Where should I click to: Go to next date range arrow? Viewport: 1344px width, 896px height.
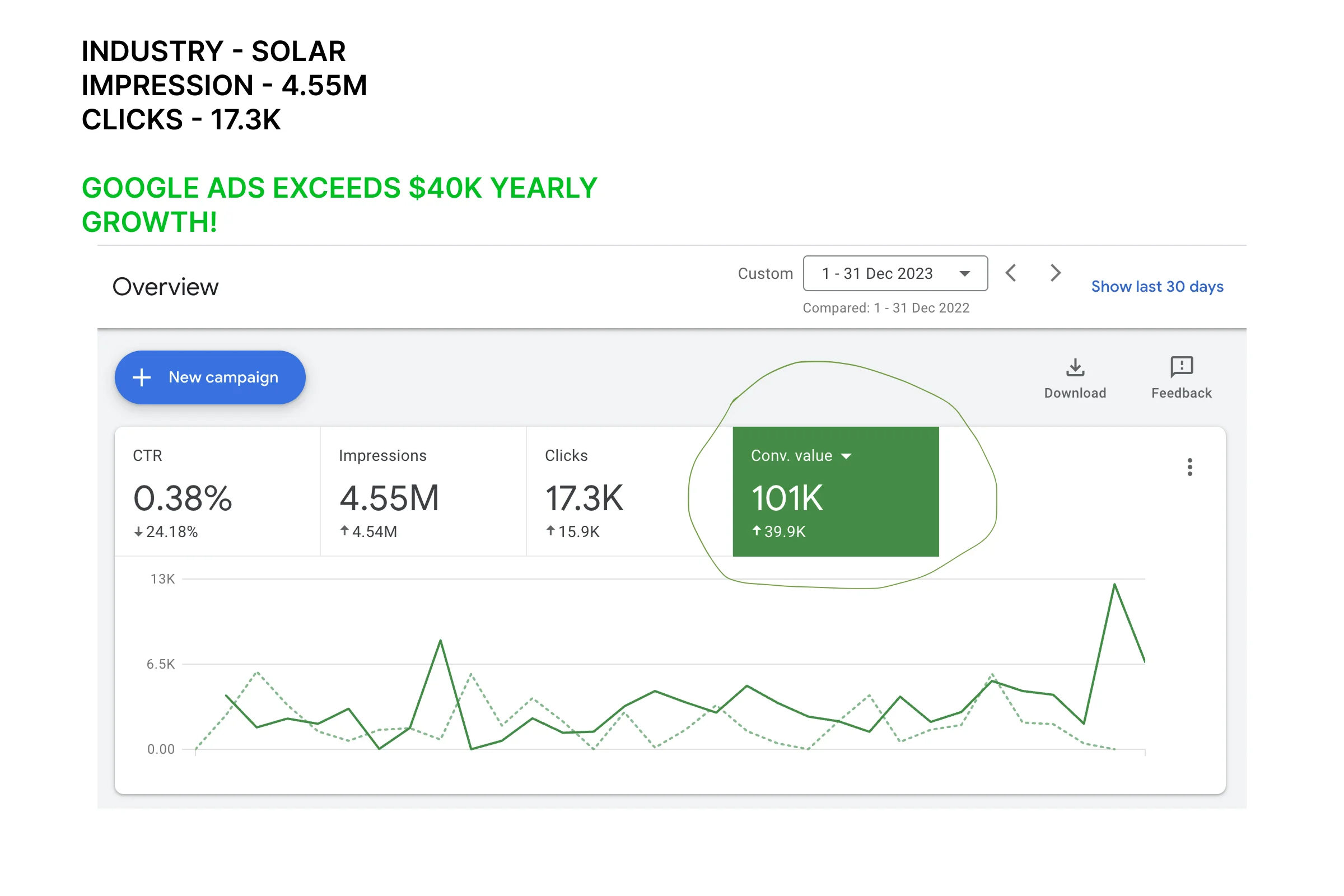click(1055, 273)
